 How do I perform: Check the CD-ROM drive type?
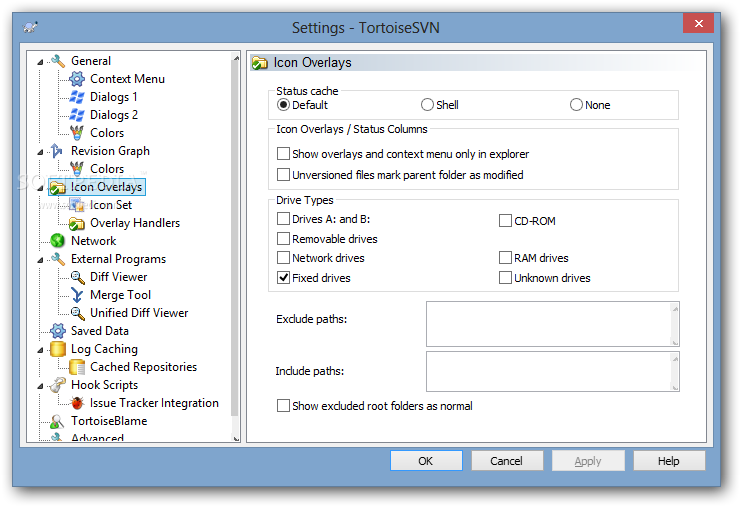(x=505, y=221)
